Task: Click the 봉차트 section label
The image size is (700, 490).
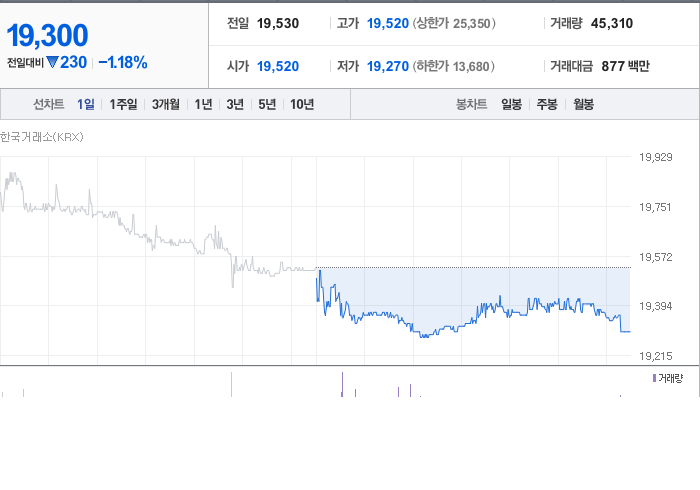Action: click(x=471, y=104)
